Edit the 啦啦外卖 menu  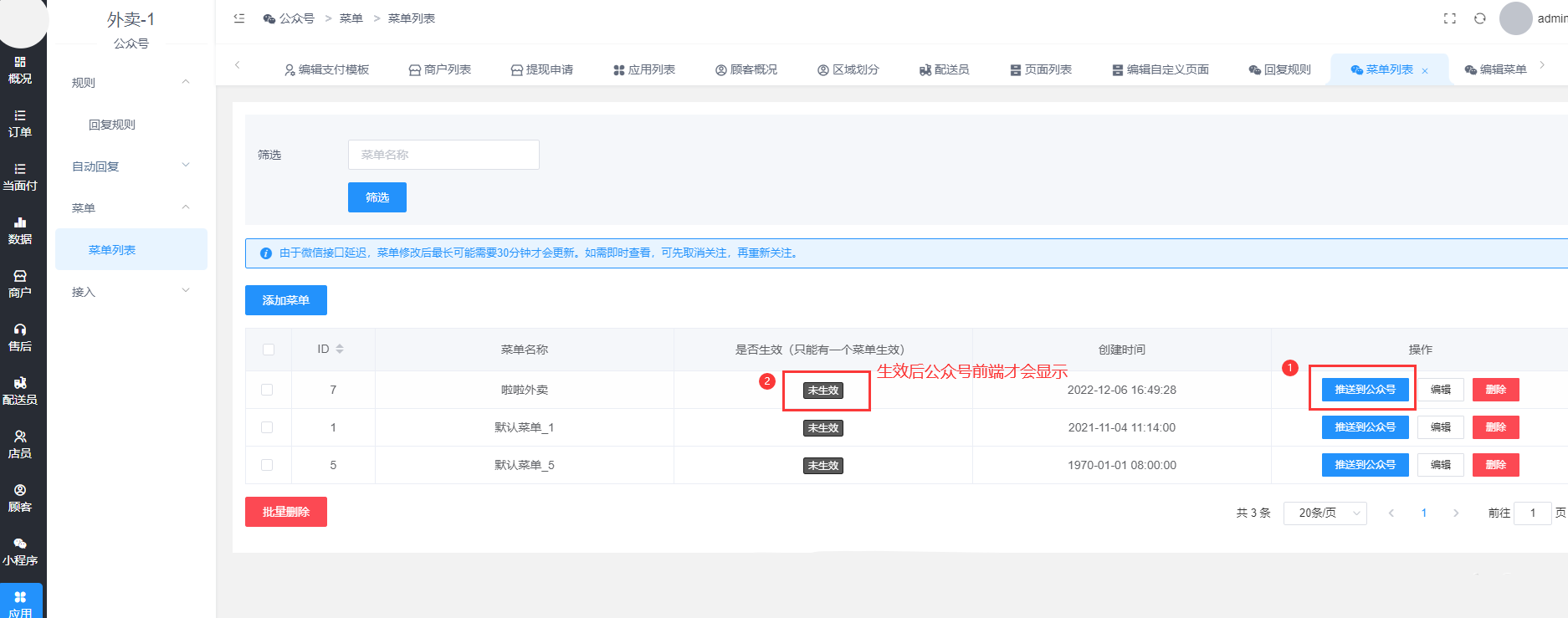pos(1441,390)
